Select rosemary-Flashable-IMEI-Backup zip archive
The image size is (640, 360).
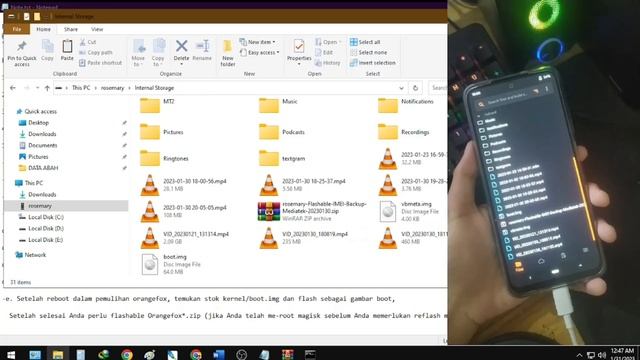tap(312, 211)
